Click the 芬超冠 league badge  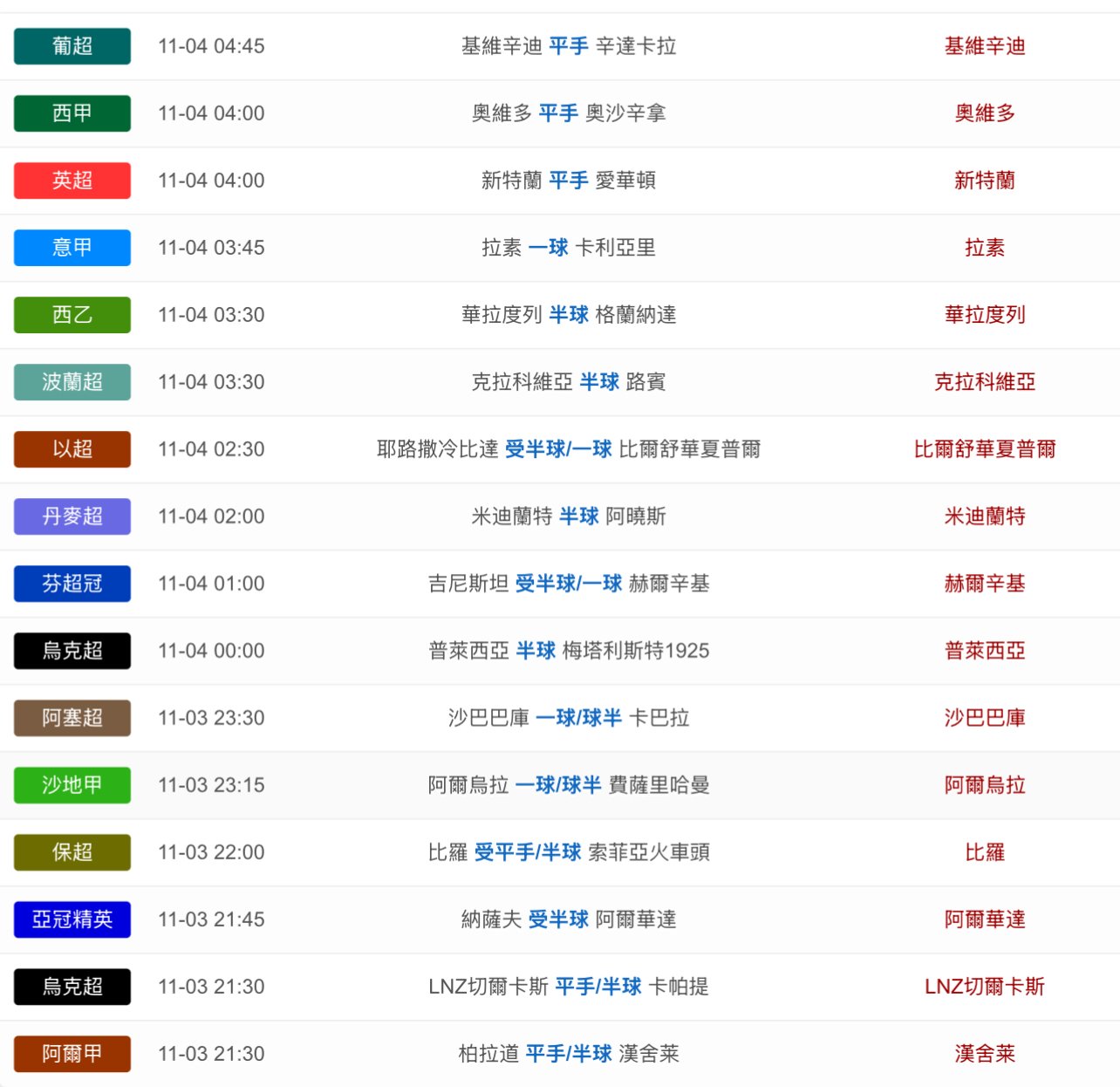point(72,584)
